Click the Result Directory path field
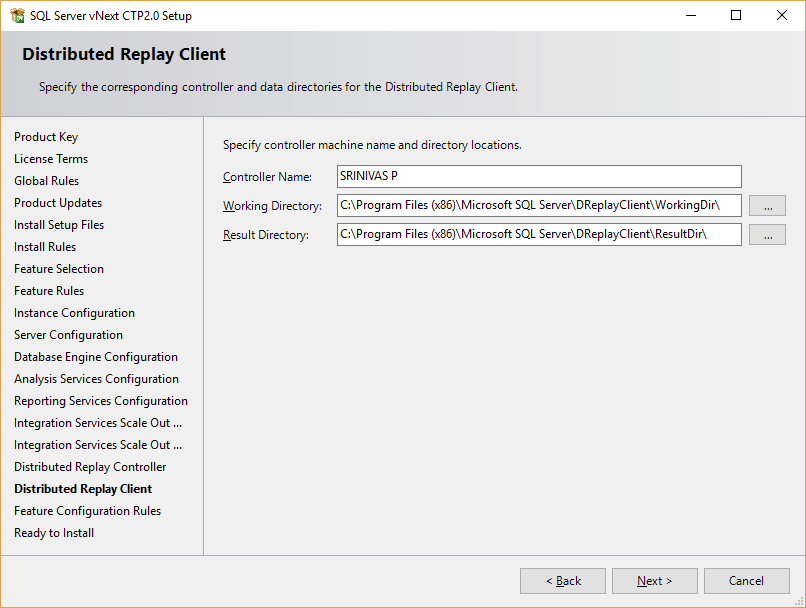Image resolution: width=806 pixels, height=608 pixels. [539, 234]
